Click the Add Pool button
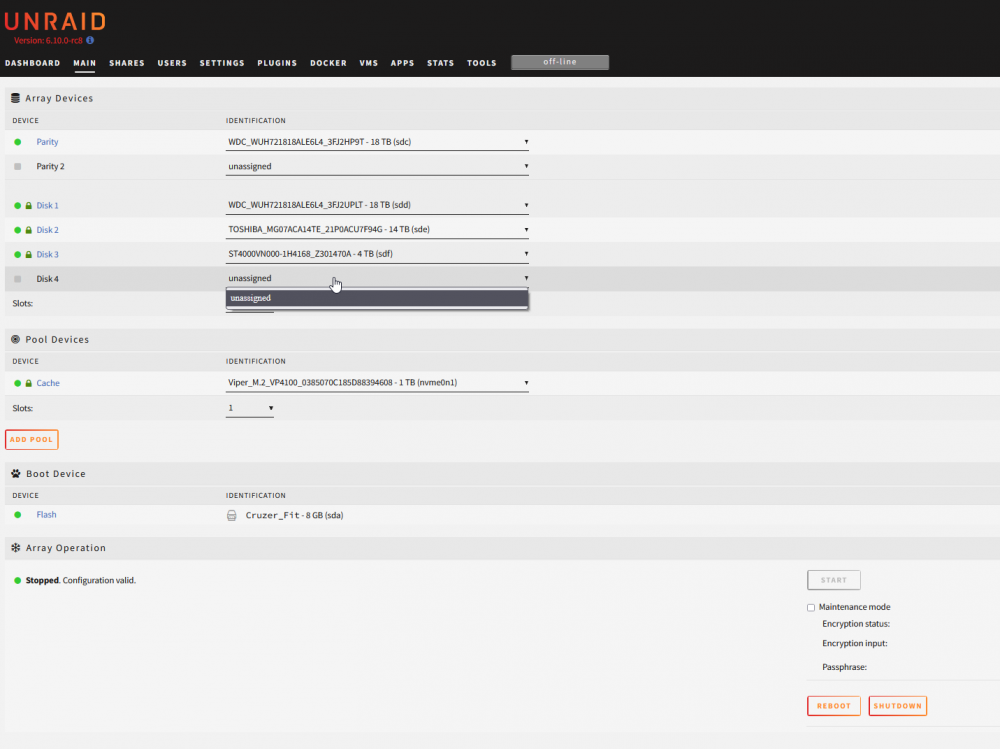The image size is (1000, 749). point(32,440)
